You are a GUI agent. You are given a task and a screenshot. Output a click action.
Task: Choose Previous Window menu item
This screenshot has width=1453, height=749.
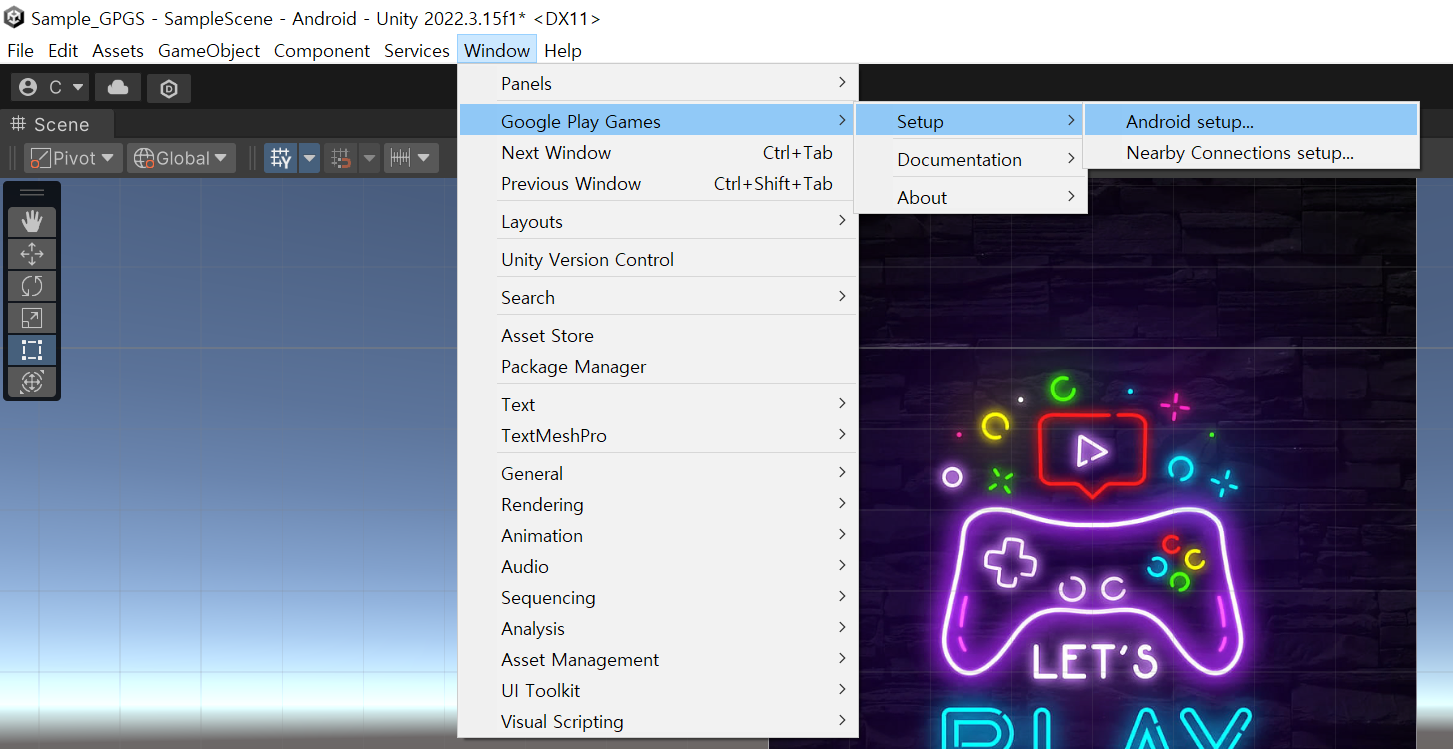[658, 183]
